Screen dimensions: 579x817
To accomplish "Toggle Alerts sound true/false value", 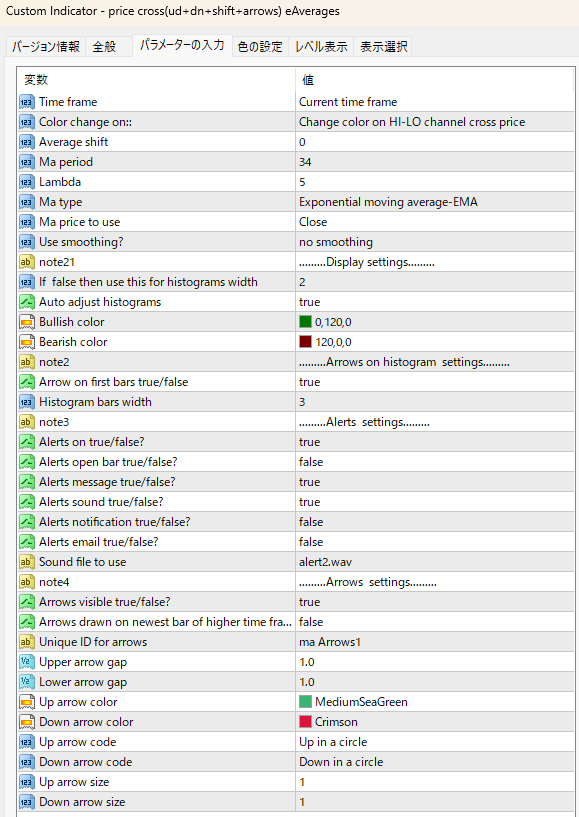I will pyautogui.click(x=435, y=502).
